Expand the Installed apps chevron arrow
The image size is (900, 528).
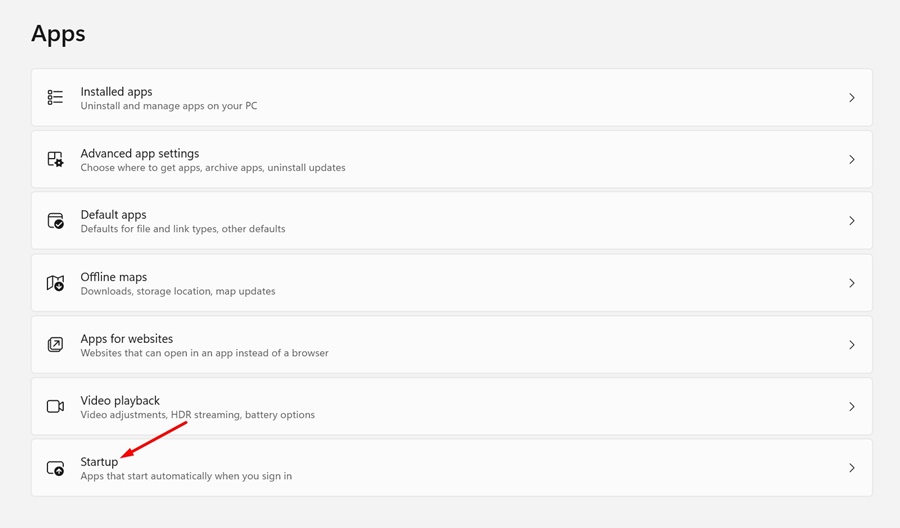[852, 98]
